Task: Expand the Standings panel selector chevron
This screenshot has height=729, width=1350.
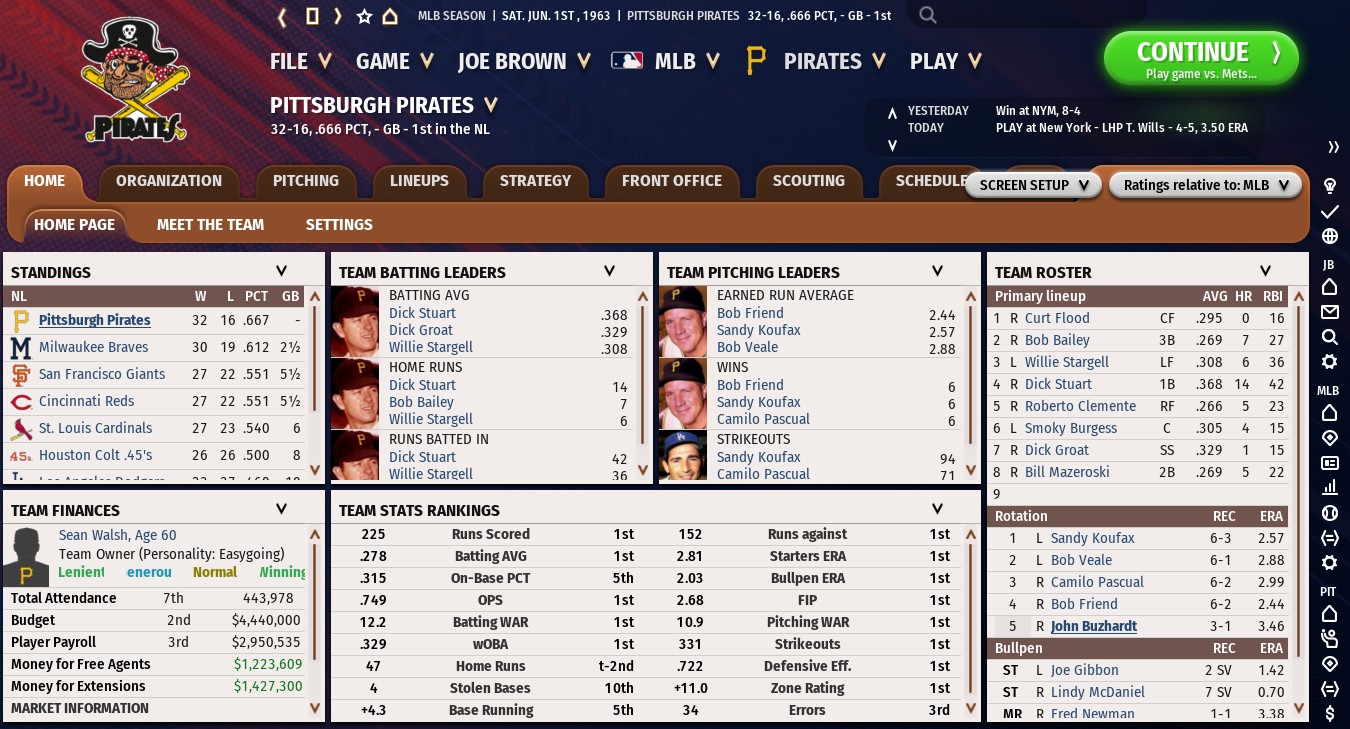Action: [x=281, y=271]
